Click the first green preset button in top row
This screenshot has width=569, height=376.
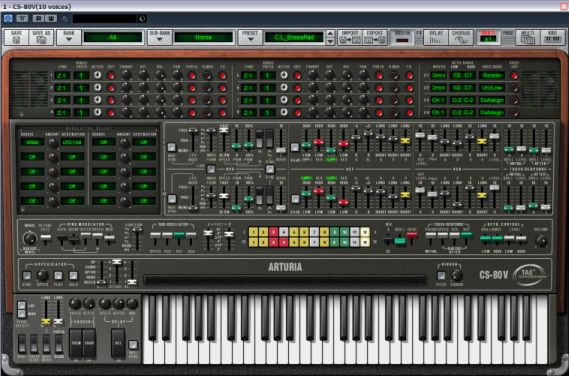pyautogui.click(x=335, y=232)
